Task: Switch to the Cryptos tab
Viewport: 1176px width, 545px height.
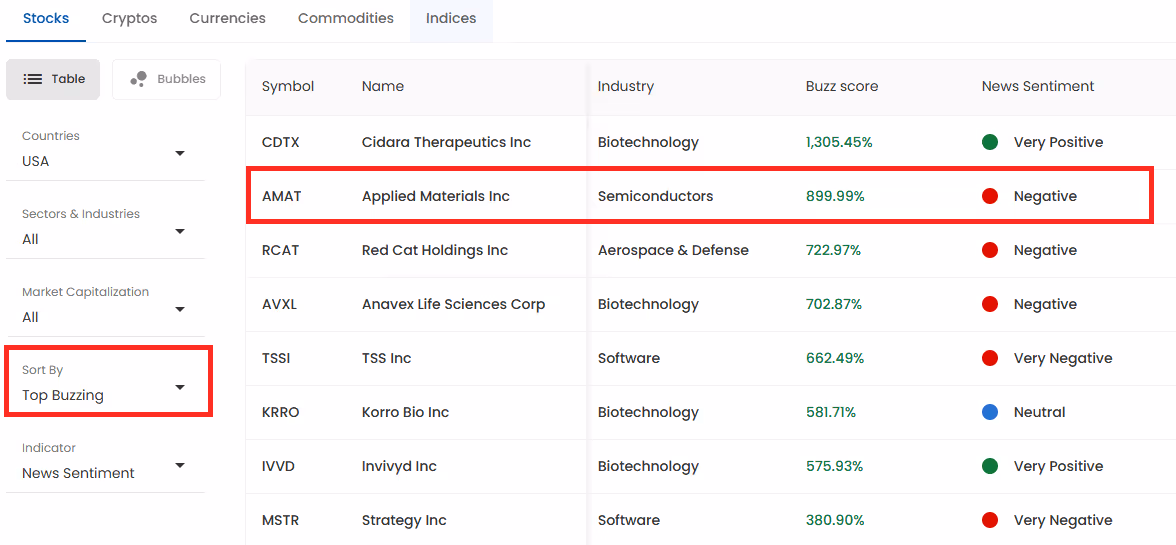Action: click(x=129, y=18)
